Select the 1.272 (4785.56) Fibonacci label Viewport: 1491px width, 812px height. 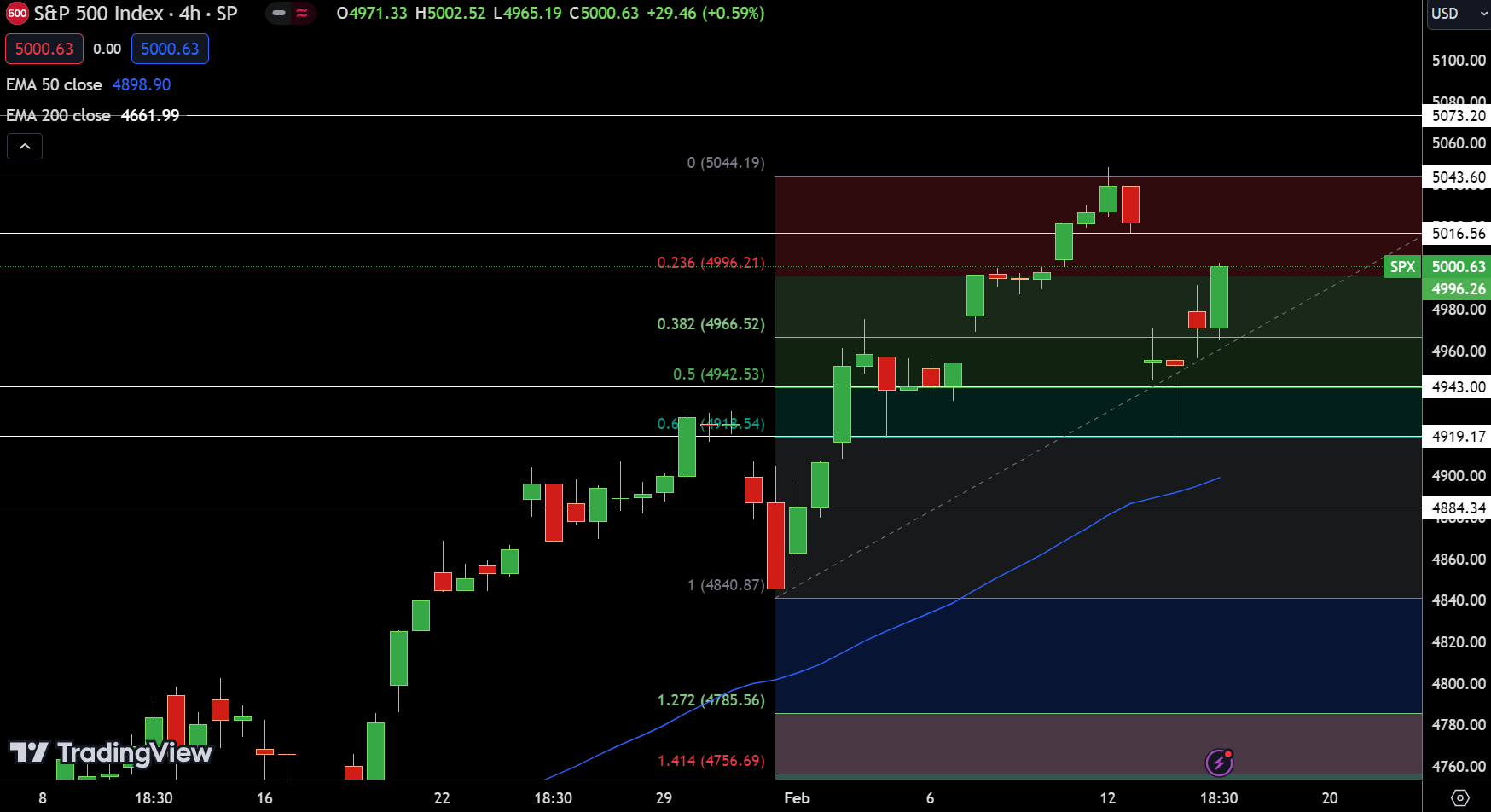coord(711,700)
